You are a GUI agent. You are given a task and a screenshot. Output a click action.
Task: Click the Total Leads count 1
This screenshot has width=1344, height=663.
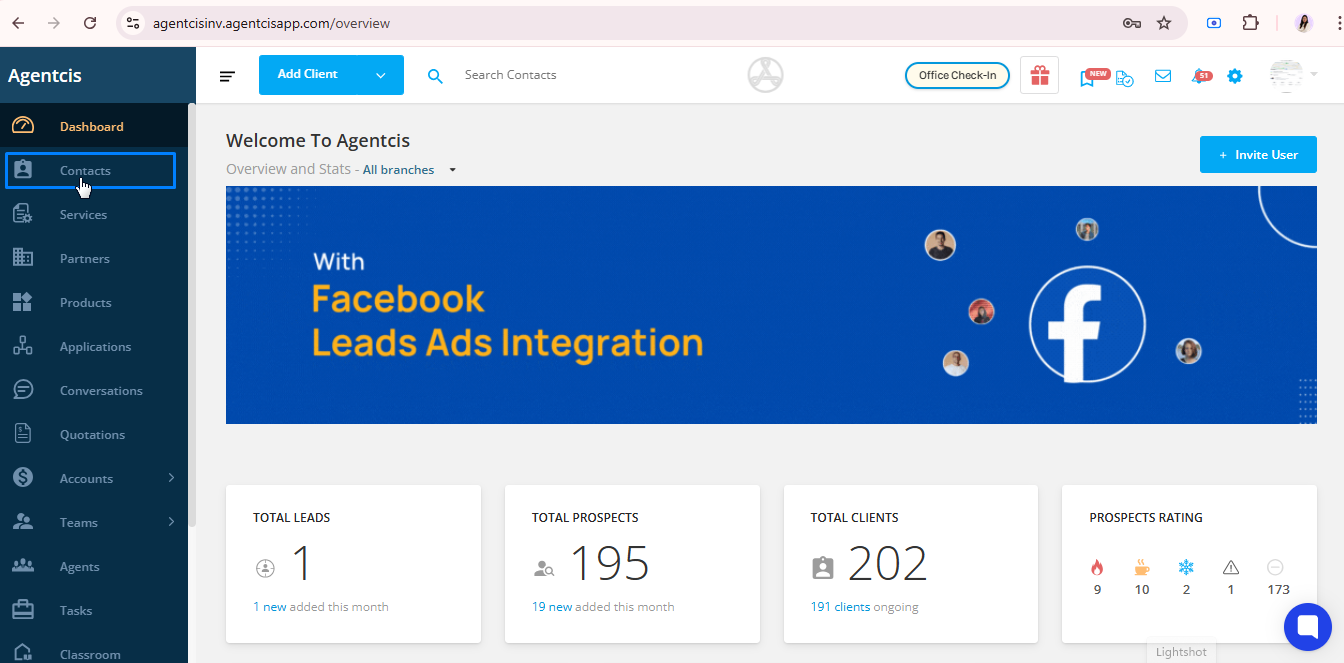click(301, 564)
